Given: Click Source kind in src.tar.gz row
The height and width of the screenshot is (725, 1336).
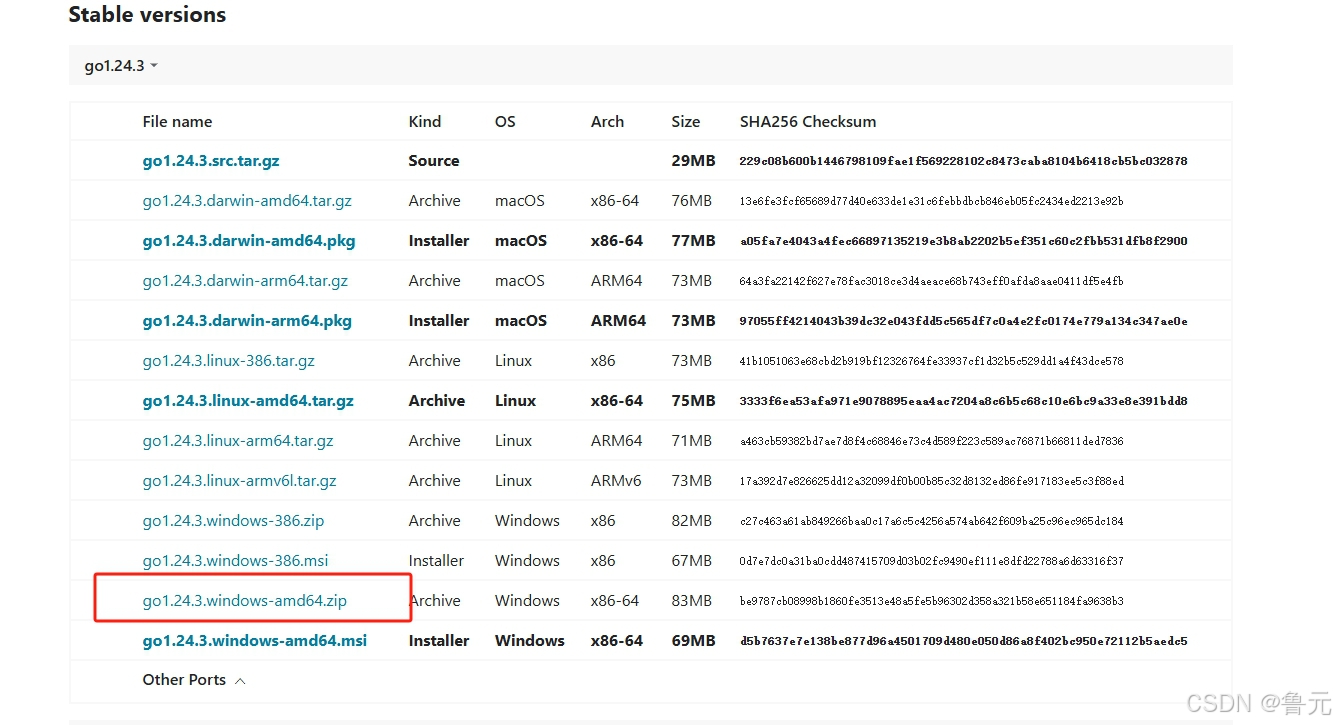Looking at the screenshot, I should pos(434,161).
